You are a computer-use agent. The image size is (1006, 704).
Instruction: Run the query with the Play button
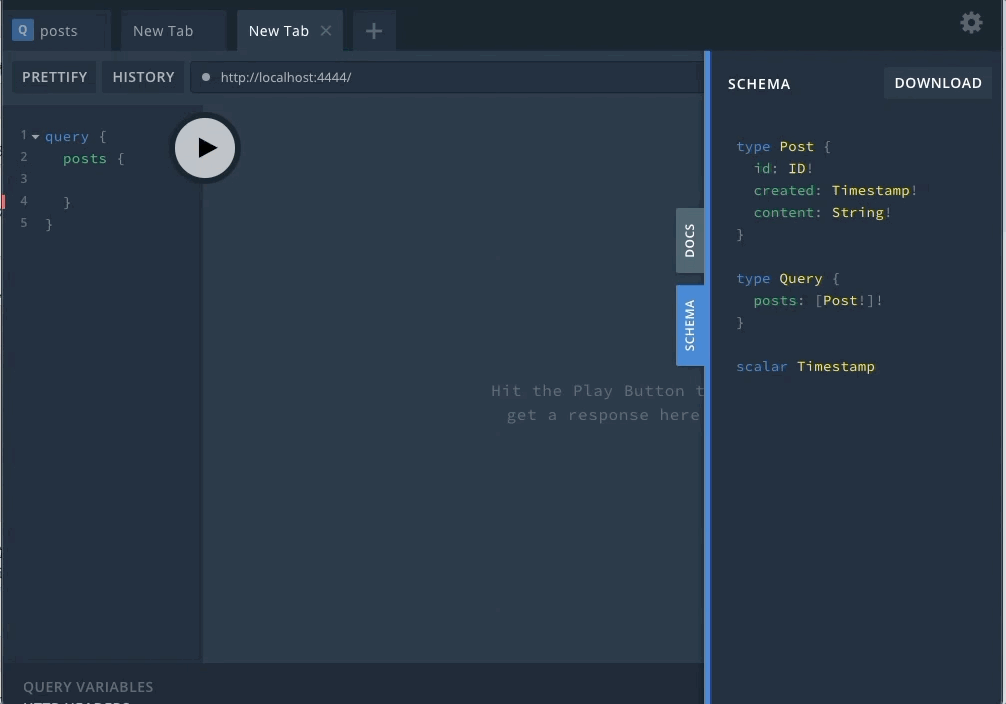205,148
